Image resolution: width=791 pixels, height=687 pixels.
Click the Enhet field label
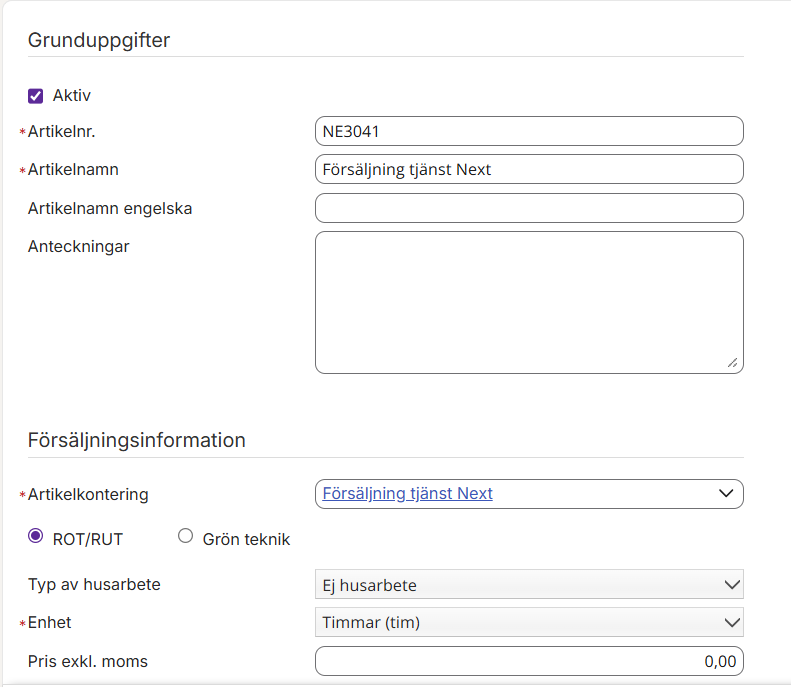click(50, 623)
